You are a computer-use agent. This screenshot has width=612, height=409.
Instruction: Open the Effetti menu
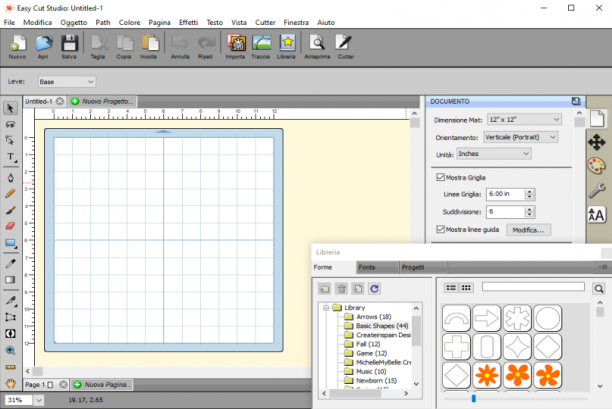point(189,22)
